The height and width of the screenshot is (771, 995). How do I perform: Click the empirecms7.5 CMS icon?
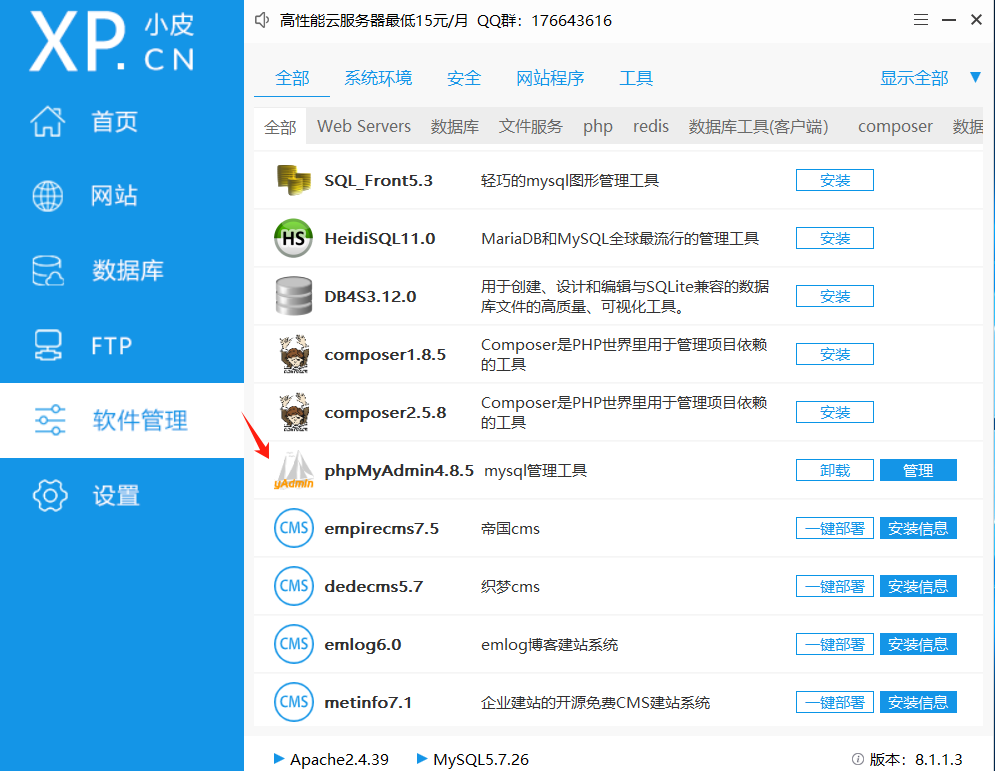point(294,528)
